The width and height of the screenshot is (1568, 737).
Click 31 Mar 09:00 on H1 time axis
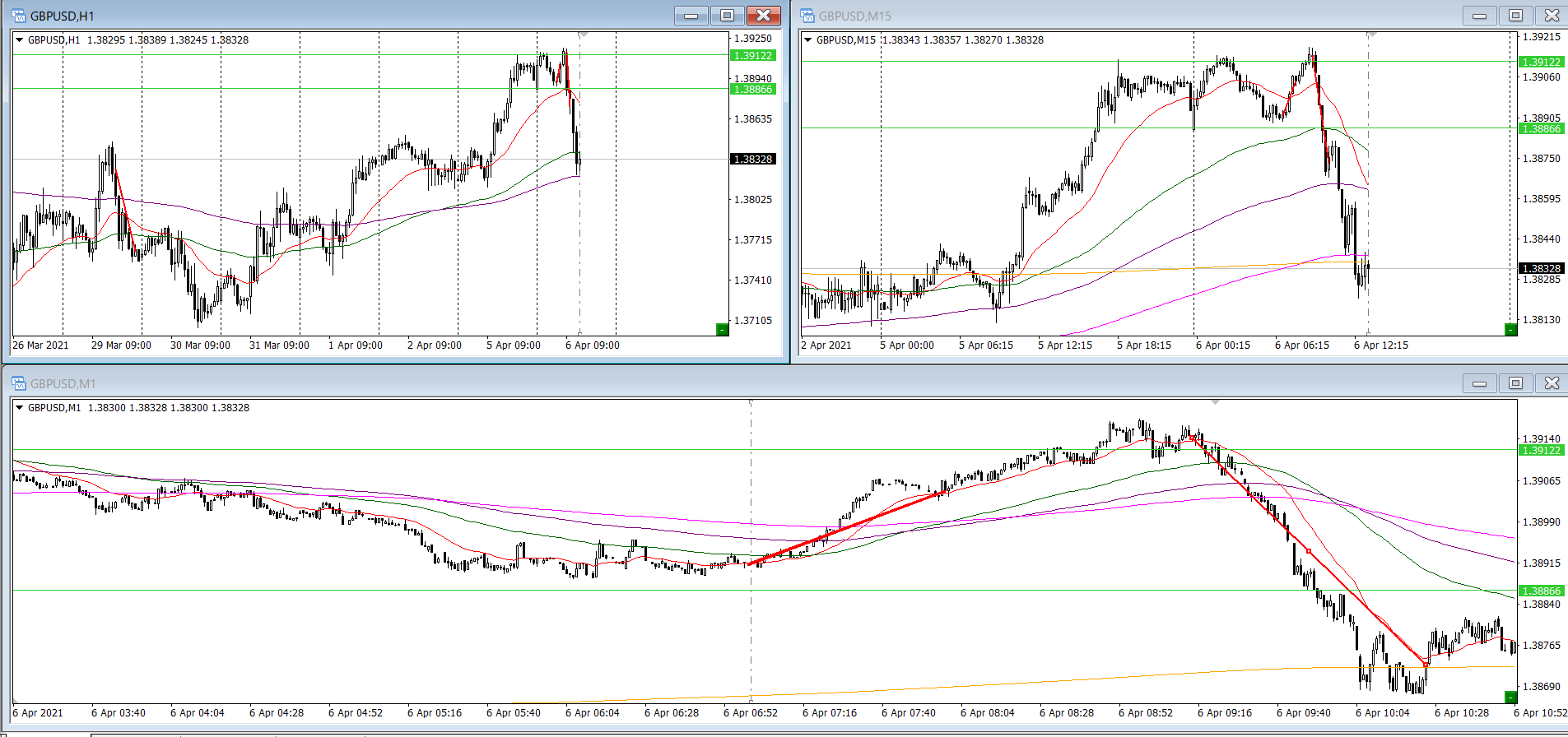pyautogui.click(x=279, y=345)
